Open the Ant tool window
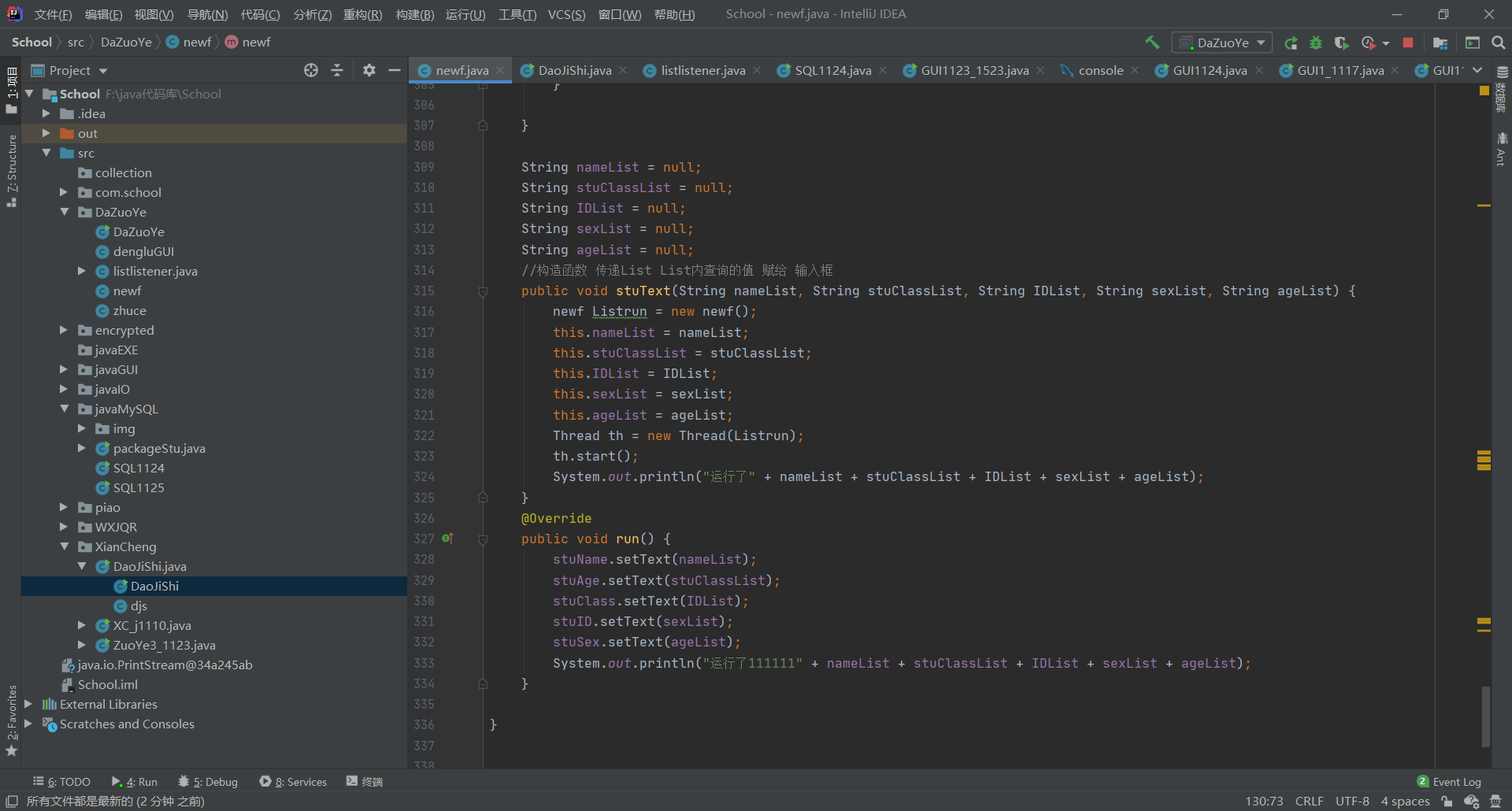Image resolution: width=1512 pixels, height=811 pixels. [1501, 149]
